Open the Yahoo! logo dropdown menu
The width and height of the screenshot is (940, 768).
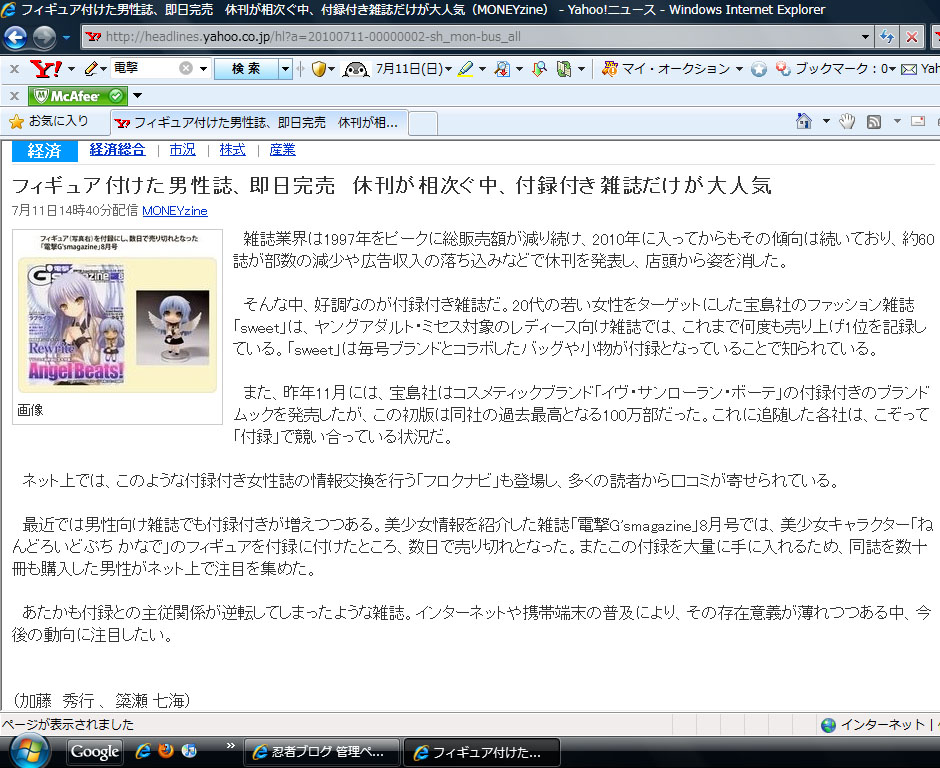(x=71, y=69)
